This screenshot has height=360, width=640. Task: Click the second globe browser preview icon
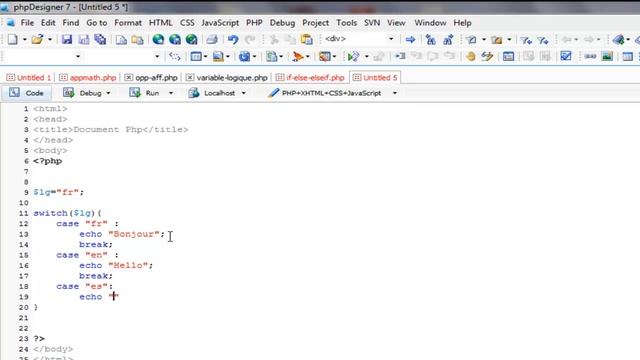175,39
